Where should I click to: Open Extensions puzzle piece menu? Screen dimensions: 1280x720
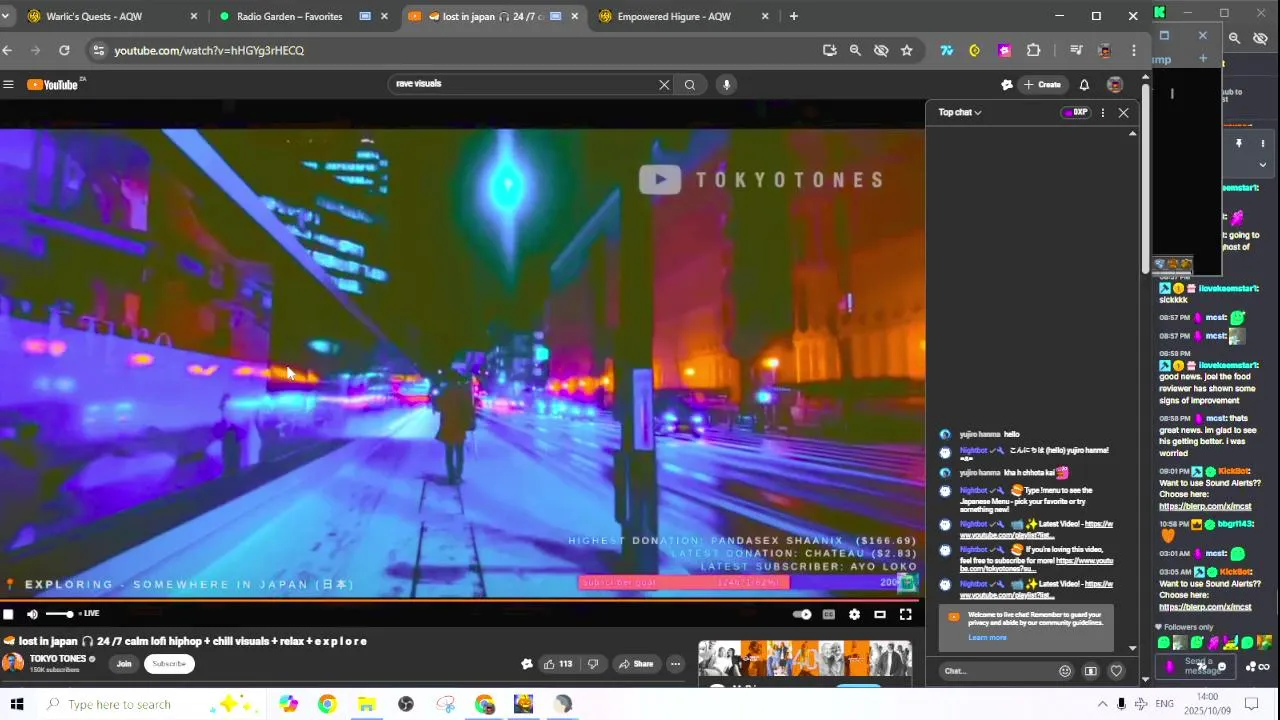coord(1033,50)
